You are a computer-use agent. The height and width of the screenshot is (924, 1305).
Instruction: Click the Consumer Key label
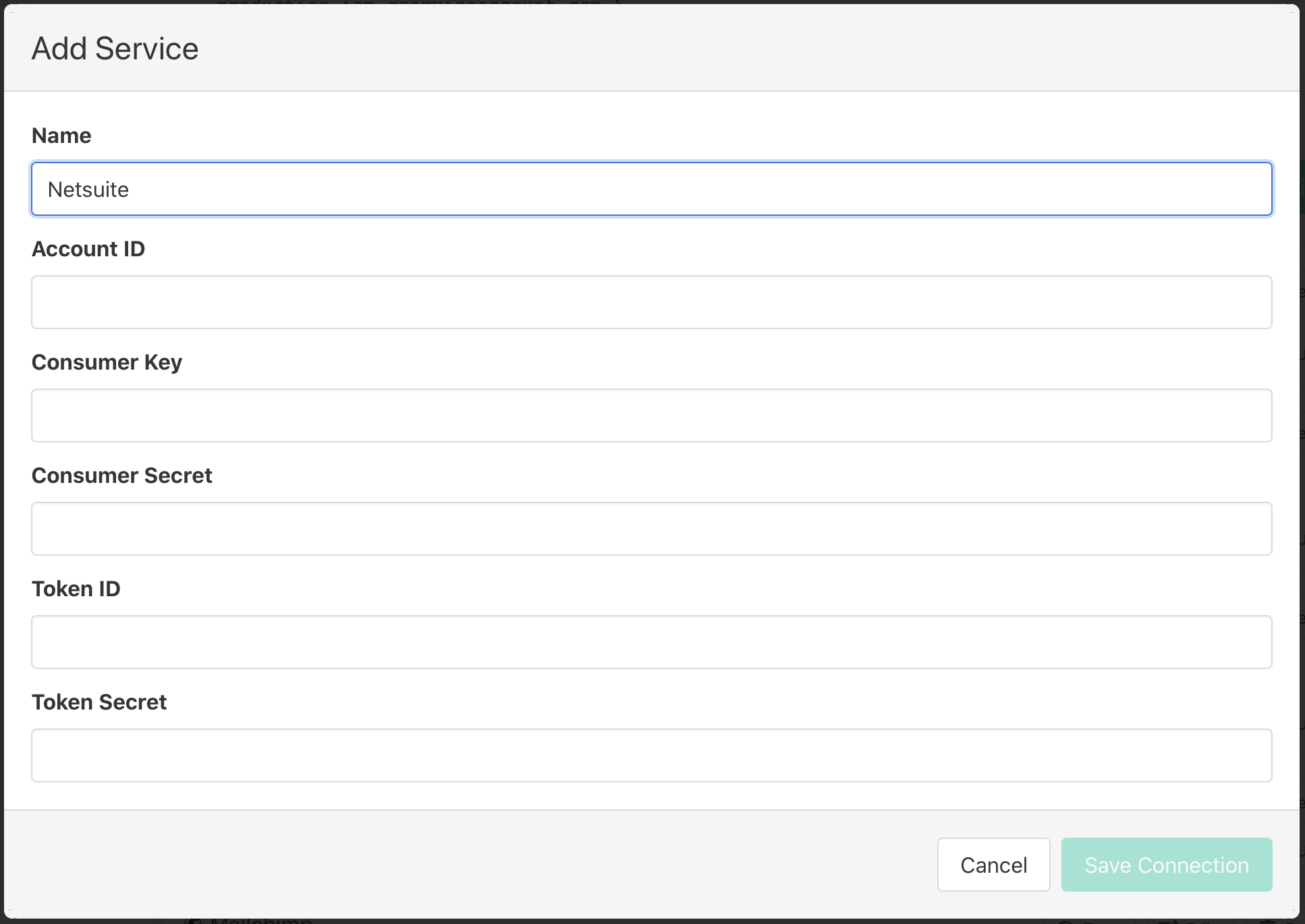click(107, 362)
